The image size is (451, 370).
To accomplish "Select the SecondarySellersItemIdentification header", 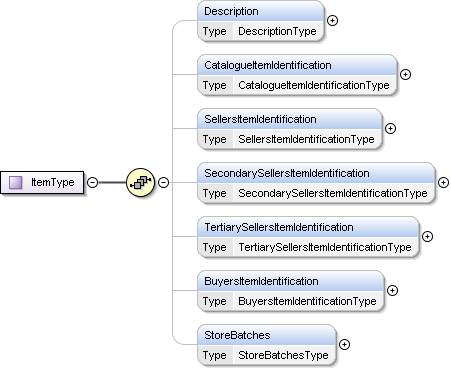I will click(316, 173).
